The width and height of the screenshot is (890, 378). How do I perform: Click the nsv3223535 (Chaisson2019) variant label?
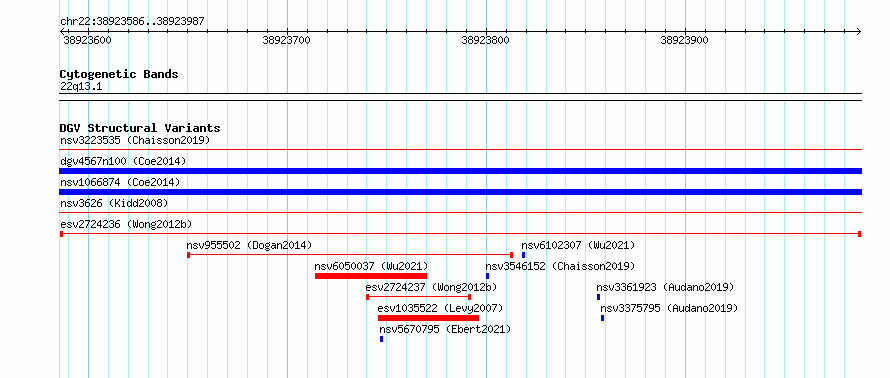[x=135, y=140]
